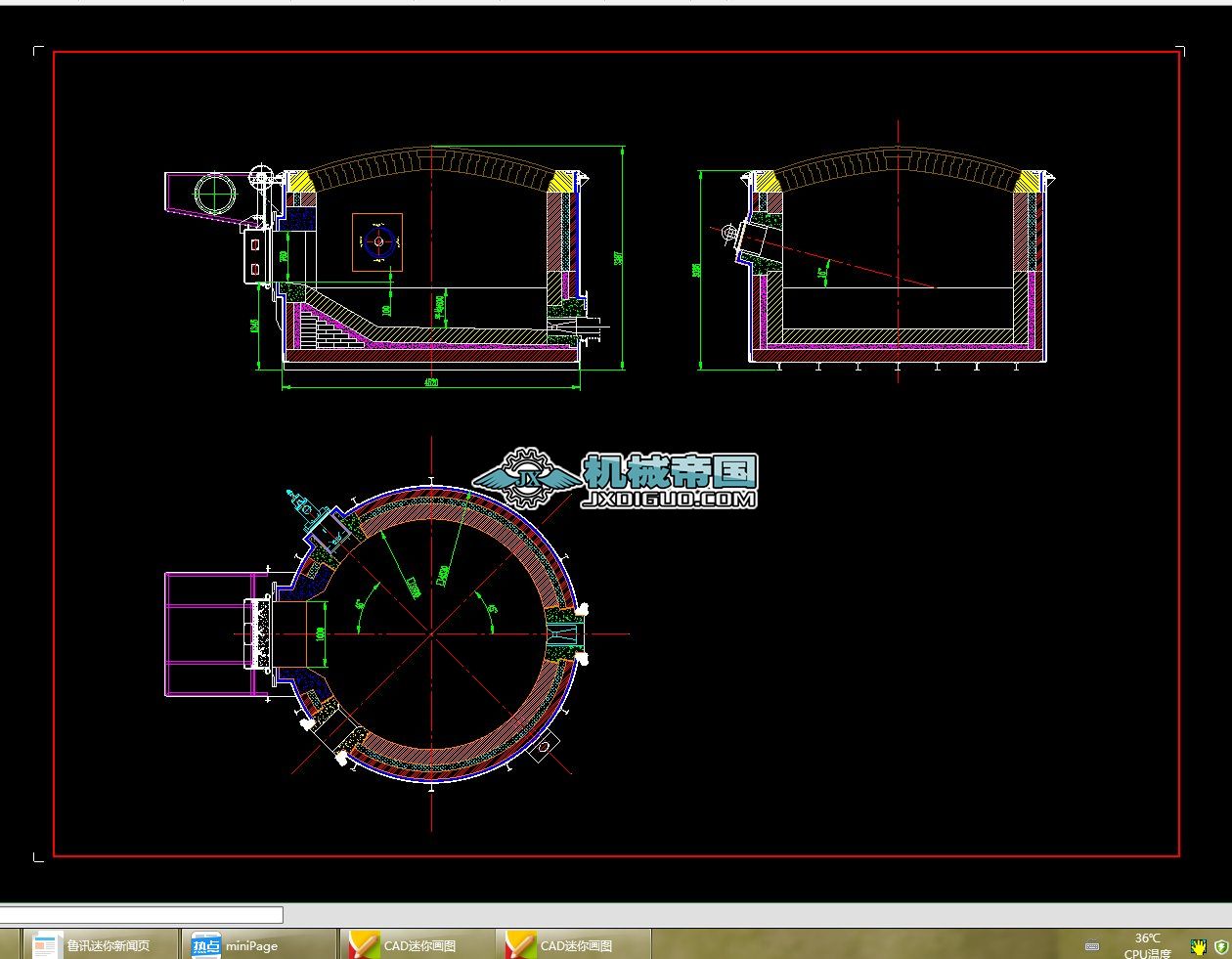Open the 鲁讯迷你新闻页 taskbar button
The height and width of the screenshot is (959, 1232).
coord(101,945)
